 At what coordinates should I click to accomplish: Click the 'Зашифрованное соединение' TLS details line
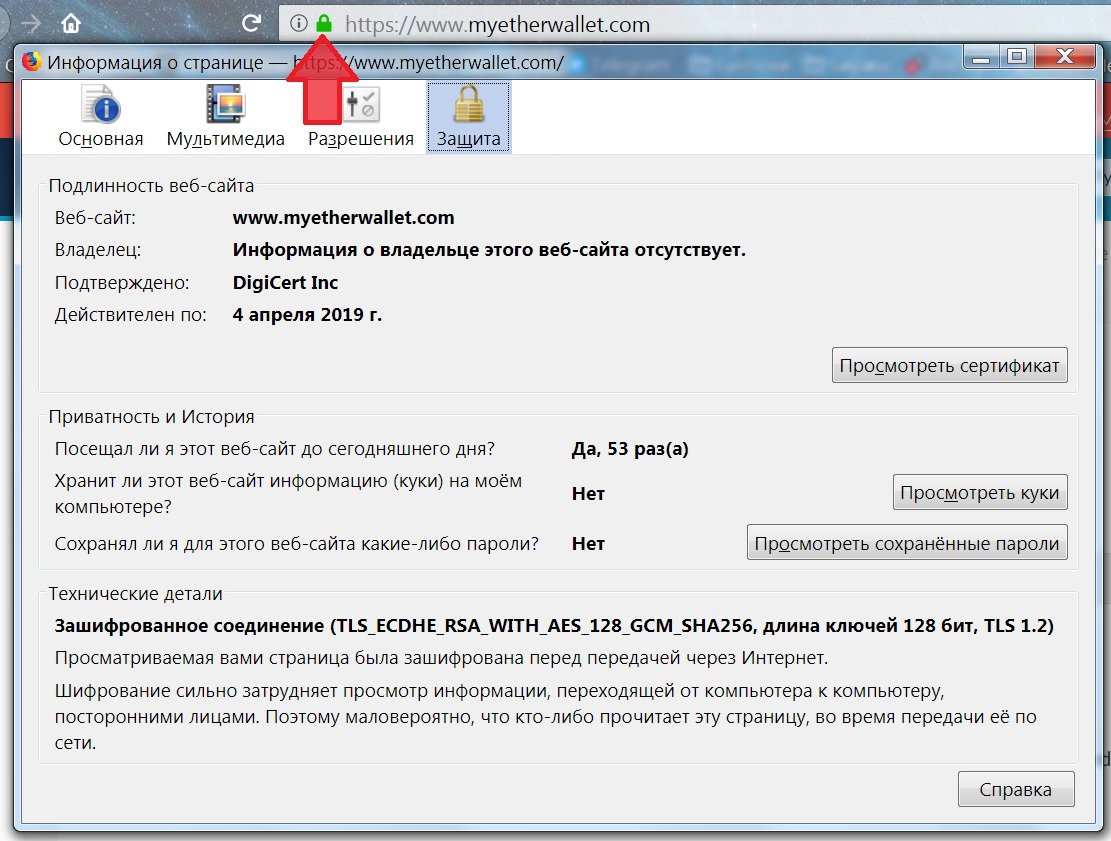tap(554, 626)
